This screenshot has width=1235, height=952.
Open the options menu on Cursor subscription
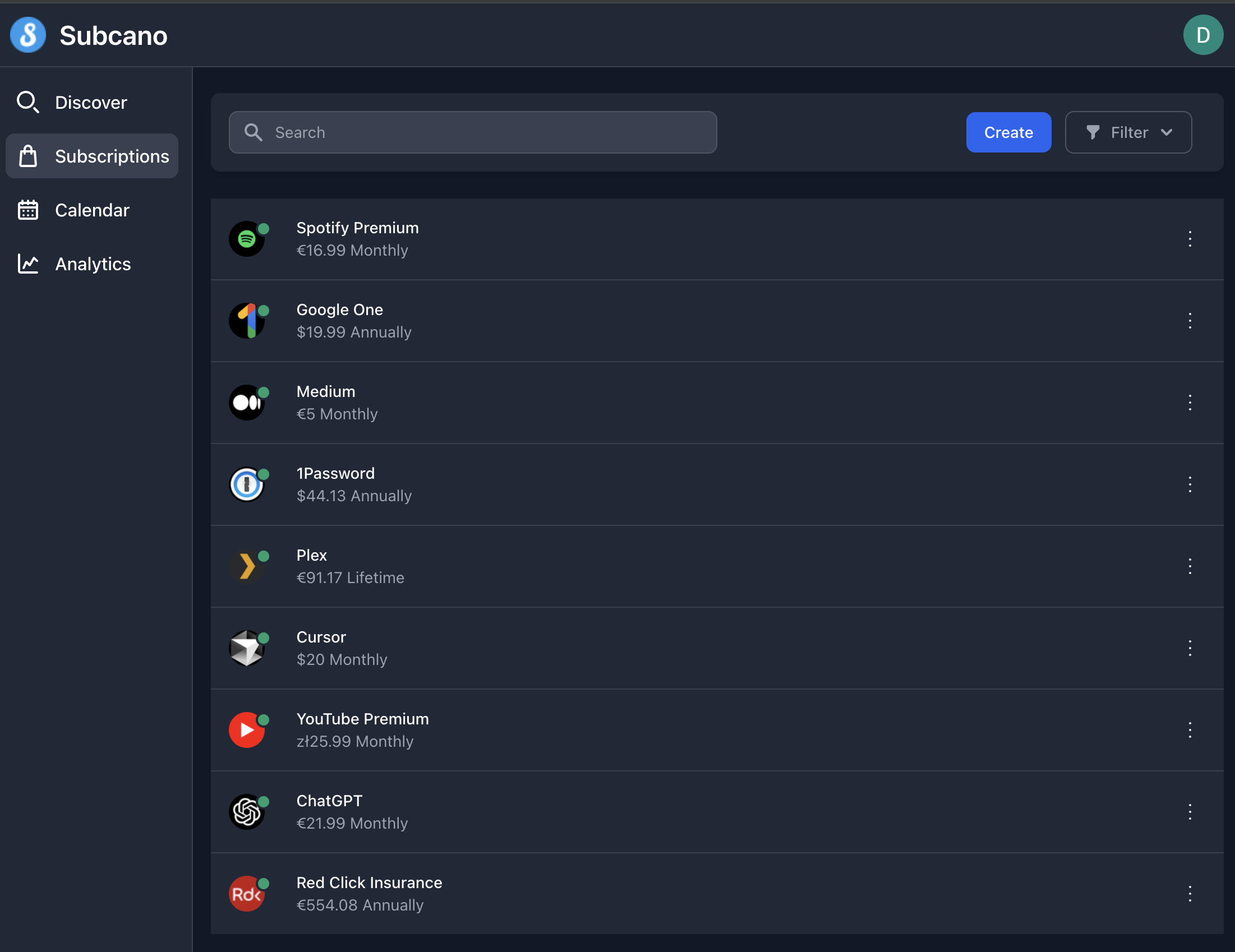pyautogui.click(x=1190, y=649)
